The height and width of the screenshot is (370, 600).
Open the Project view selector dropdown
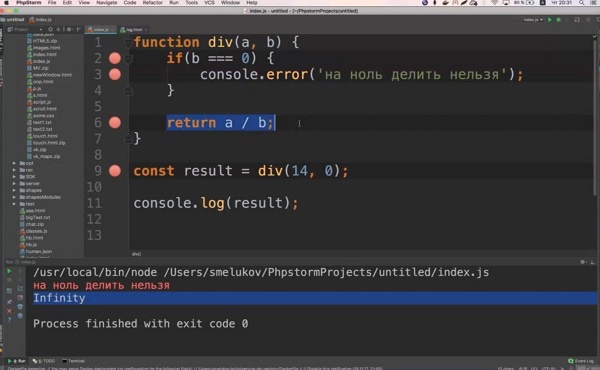[x=25, y=29]
